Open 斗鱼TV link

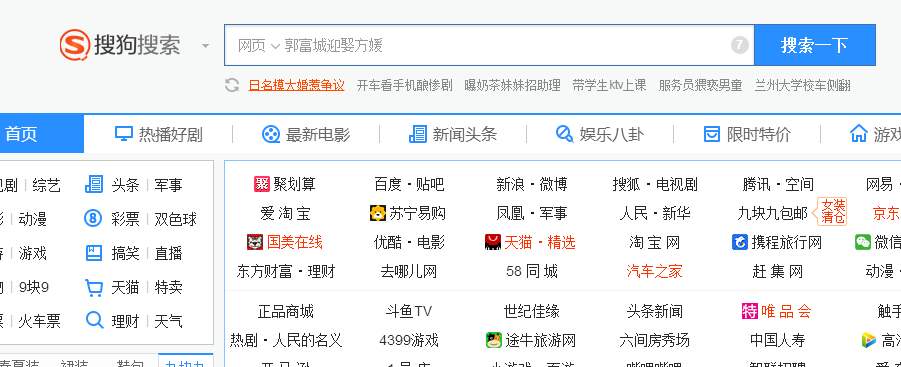409,312
